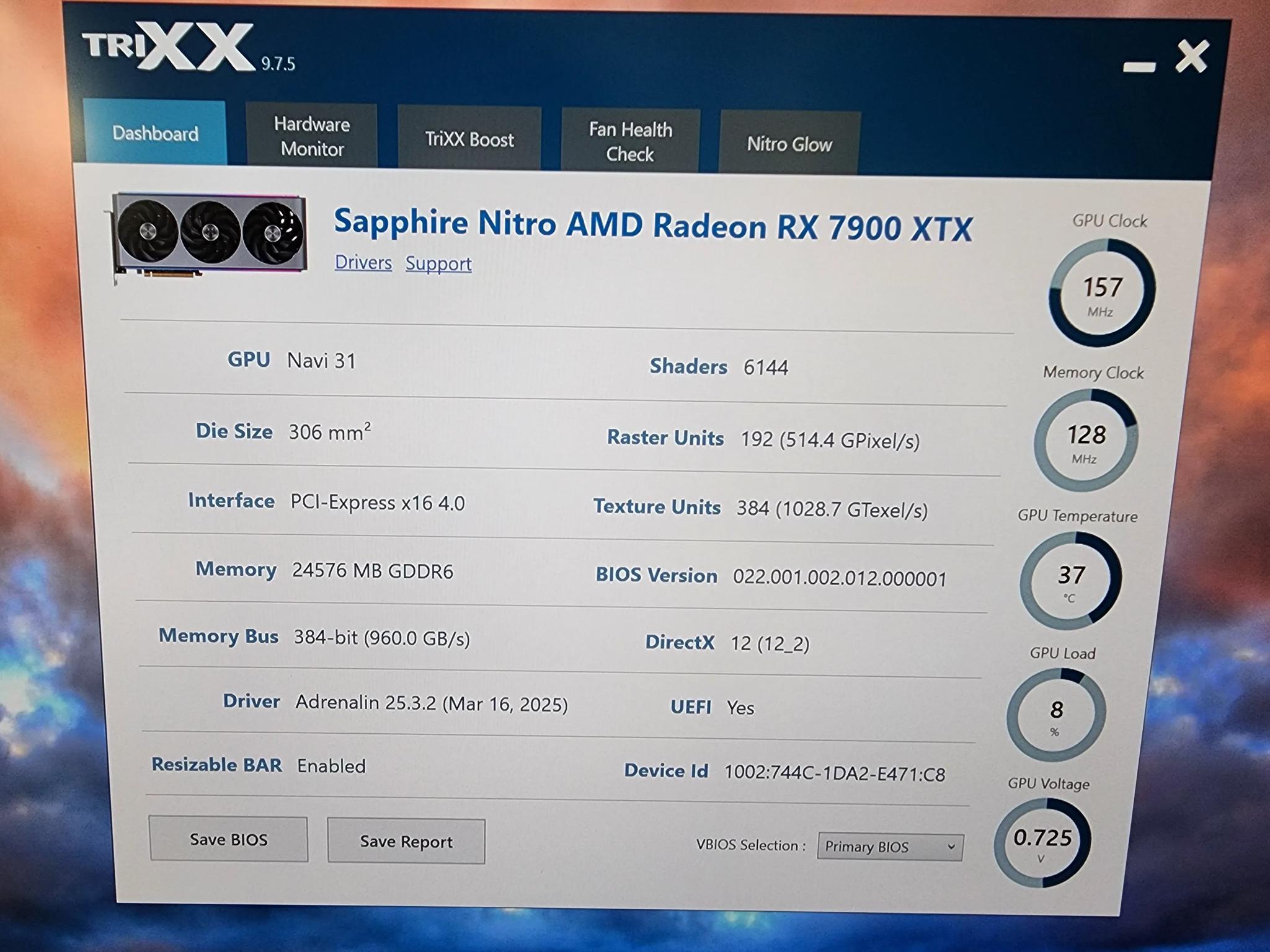Click the 'VBIOS Selection :' label
This screenshot has height=952, width=1270.
(x=751, y=845)
